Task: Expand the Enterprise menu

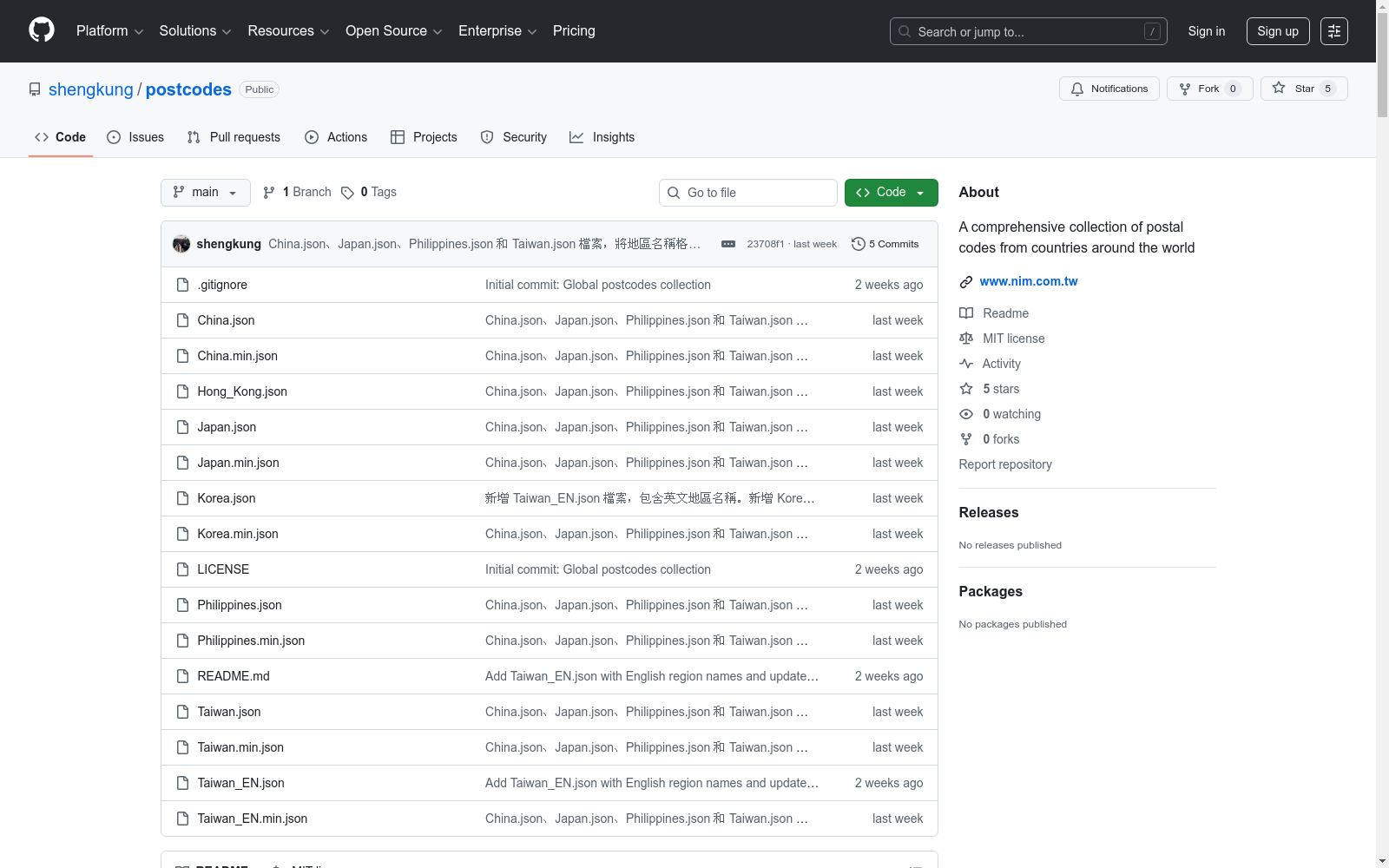Action: pos(497,31)
